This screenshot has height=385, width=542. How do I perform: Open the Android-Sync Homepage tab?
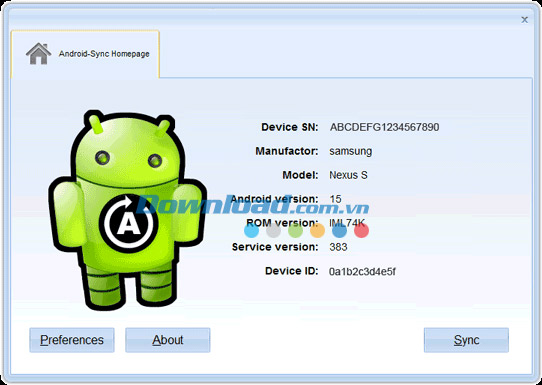tap(85, 54)
